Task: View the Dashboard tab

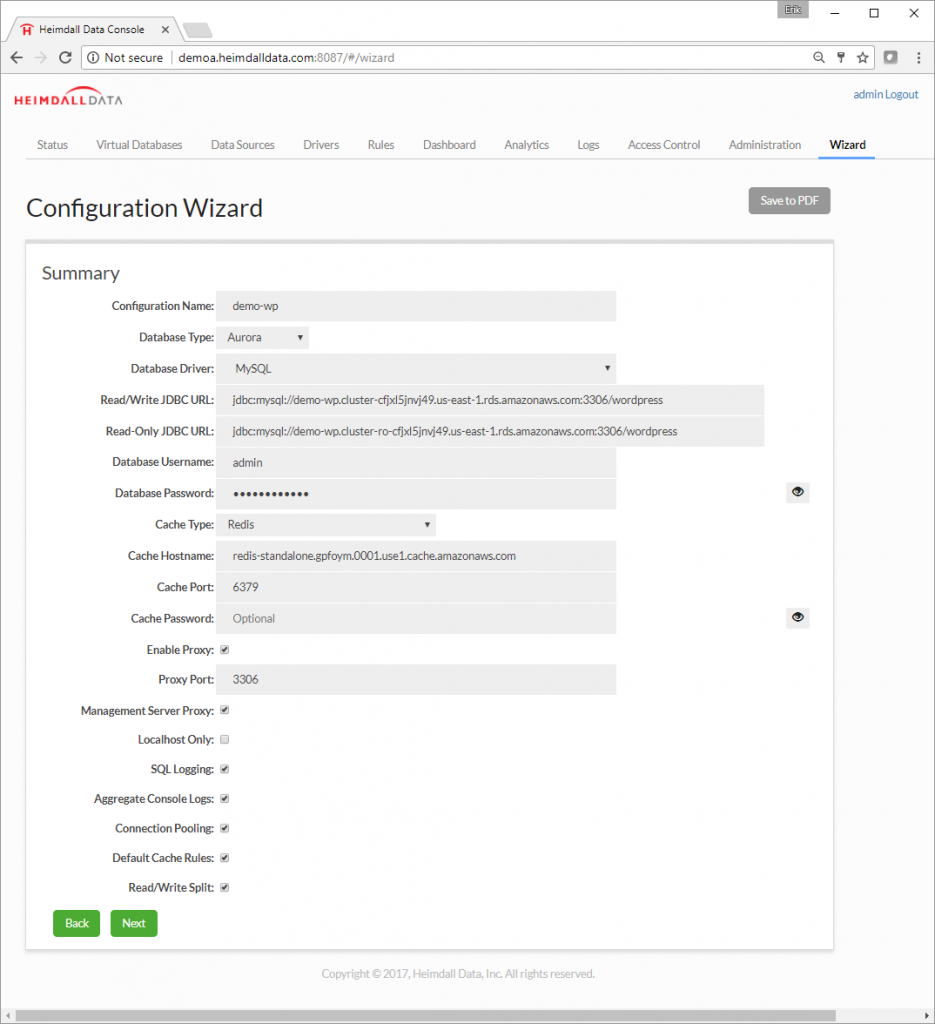Action: coord(449,145)
